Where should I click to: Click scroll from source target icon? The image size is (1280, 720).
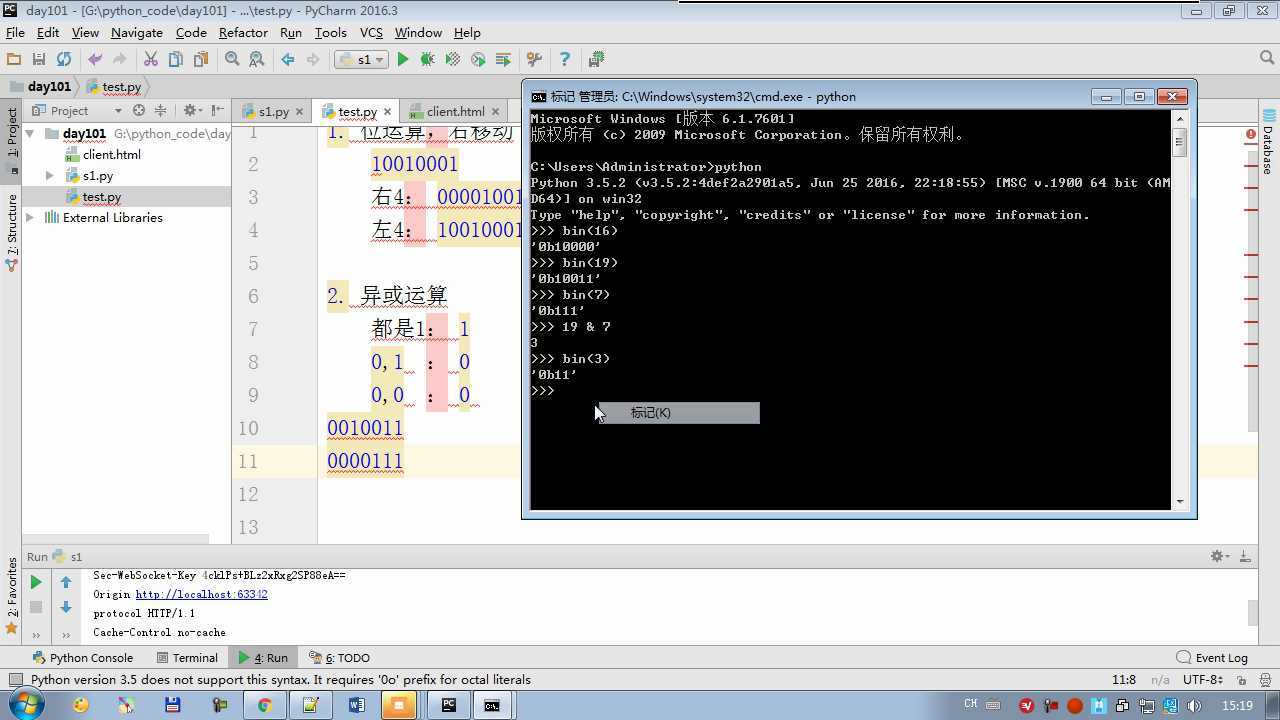point(139,110)
